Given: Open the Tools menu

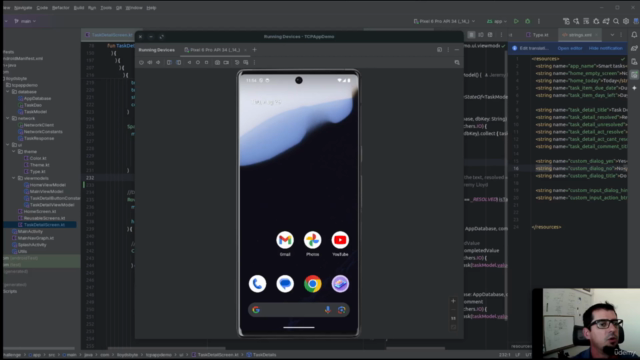Looking at the screenshot, I should pos(106,8).
